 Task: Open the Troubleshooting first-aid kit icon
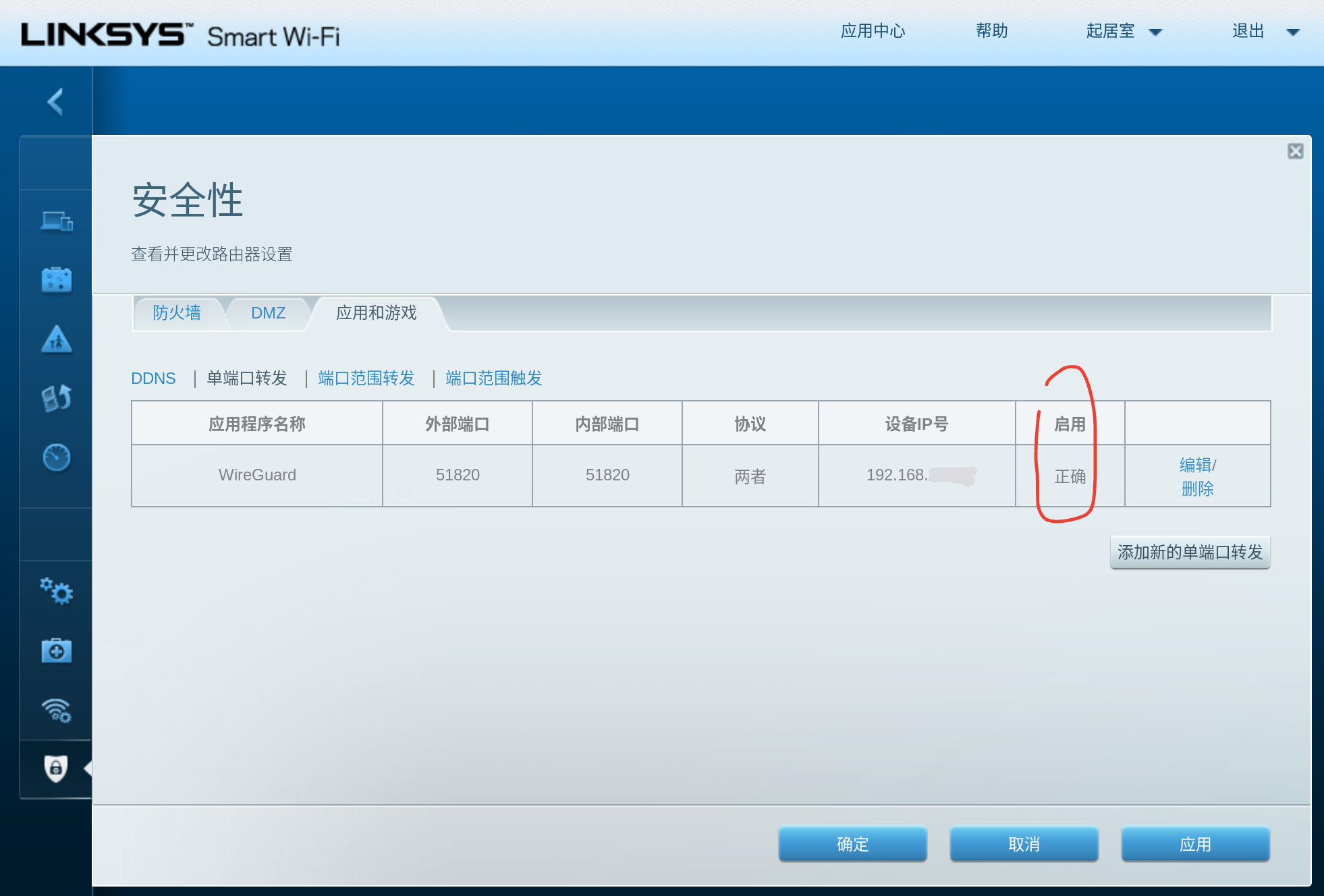[x=57, y=651]
